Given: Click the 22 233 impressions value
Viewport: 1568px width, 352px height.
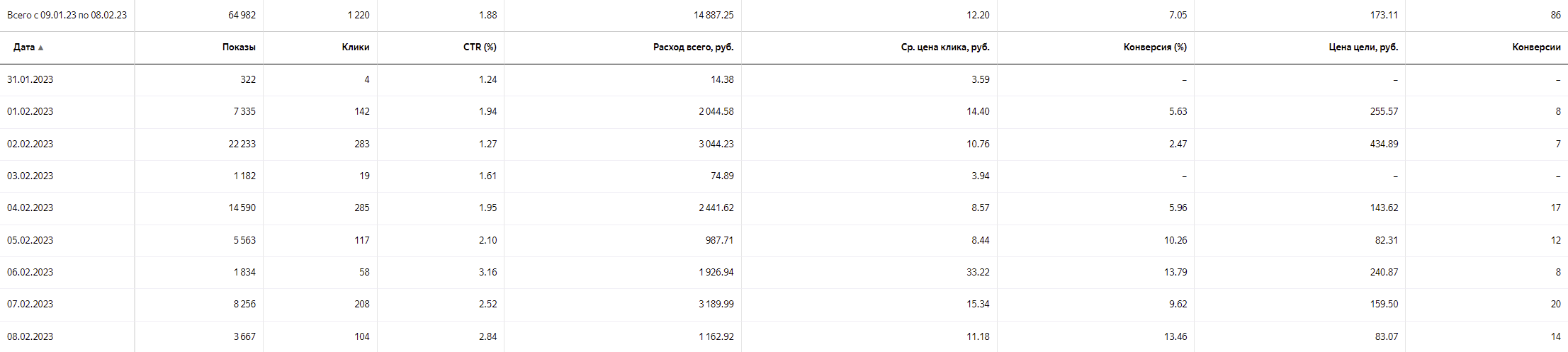Looking at the screenshot, I should pos(242,144).
